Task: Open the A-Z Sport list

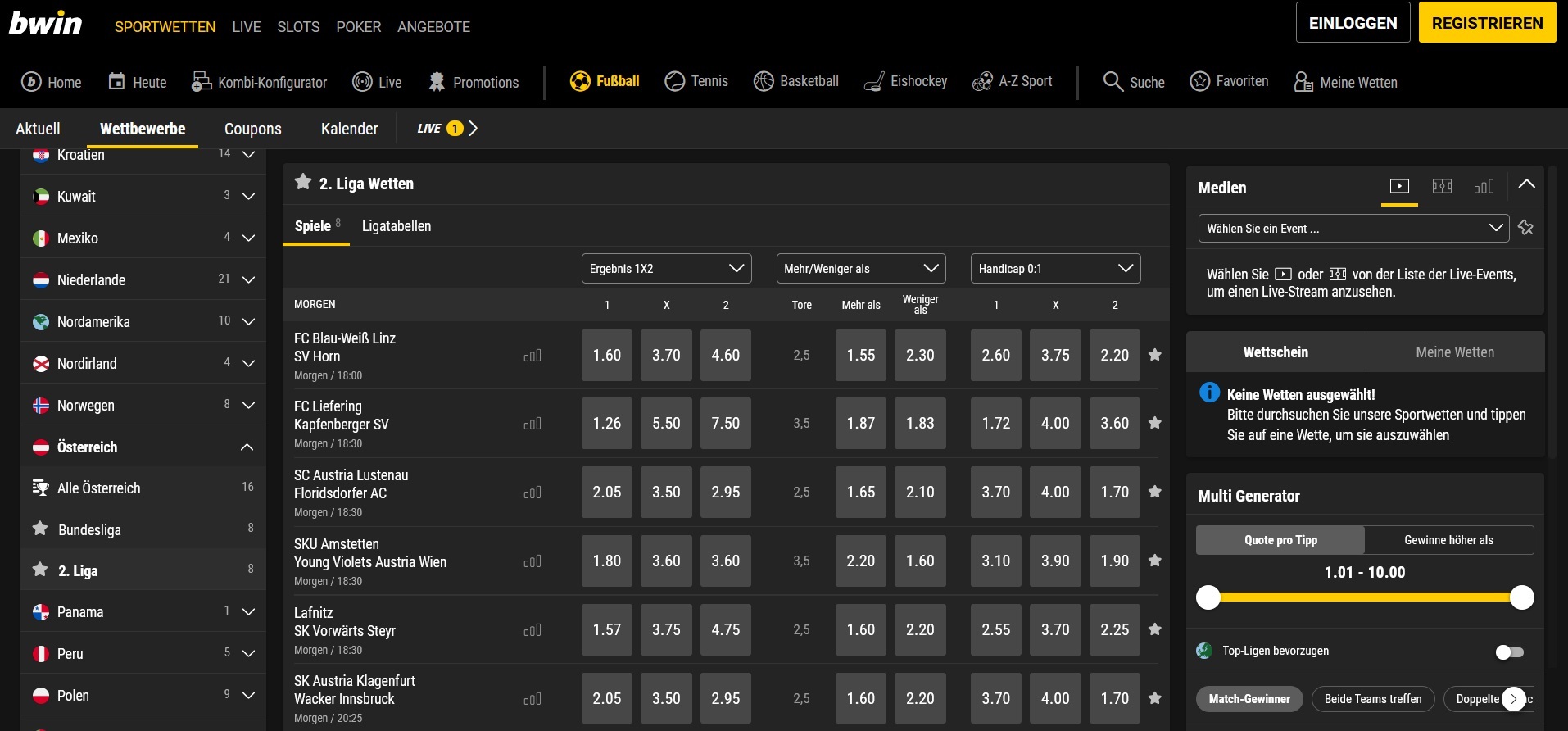Action: [x=1013, y=81]
